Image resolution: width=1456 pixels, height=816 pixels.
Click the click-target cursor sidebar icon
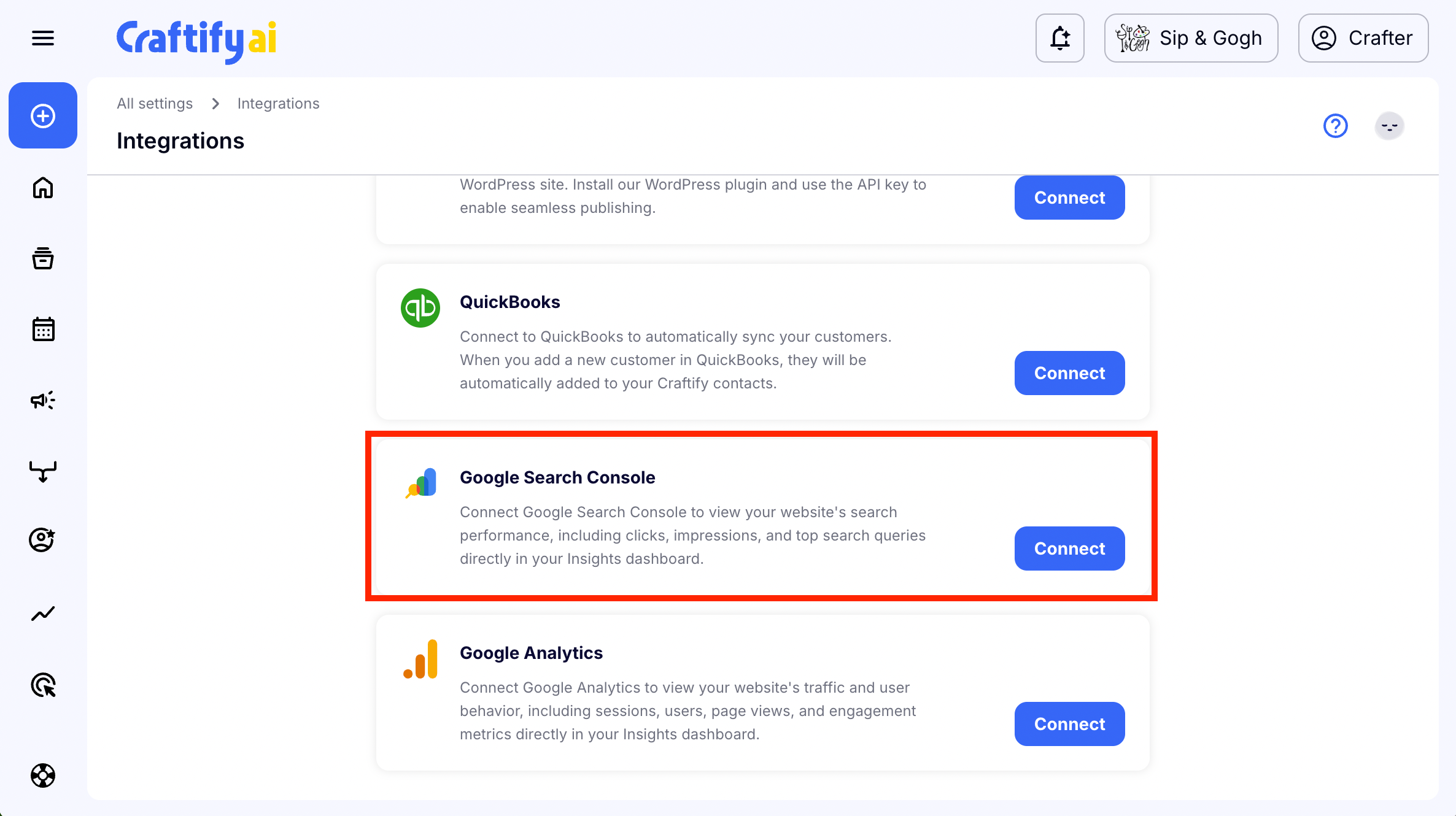pos(43,685)
